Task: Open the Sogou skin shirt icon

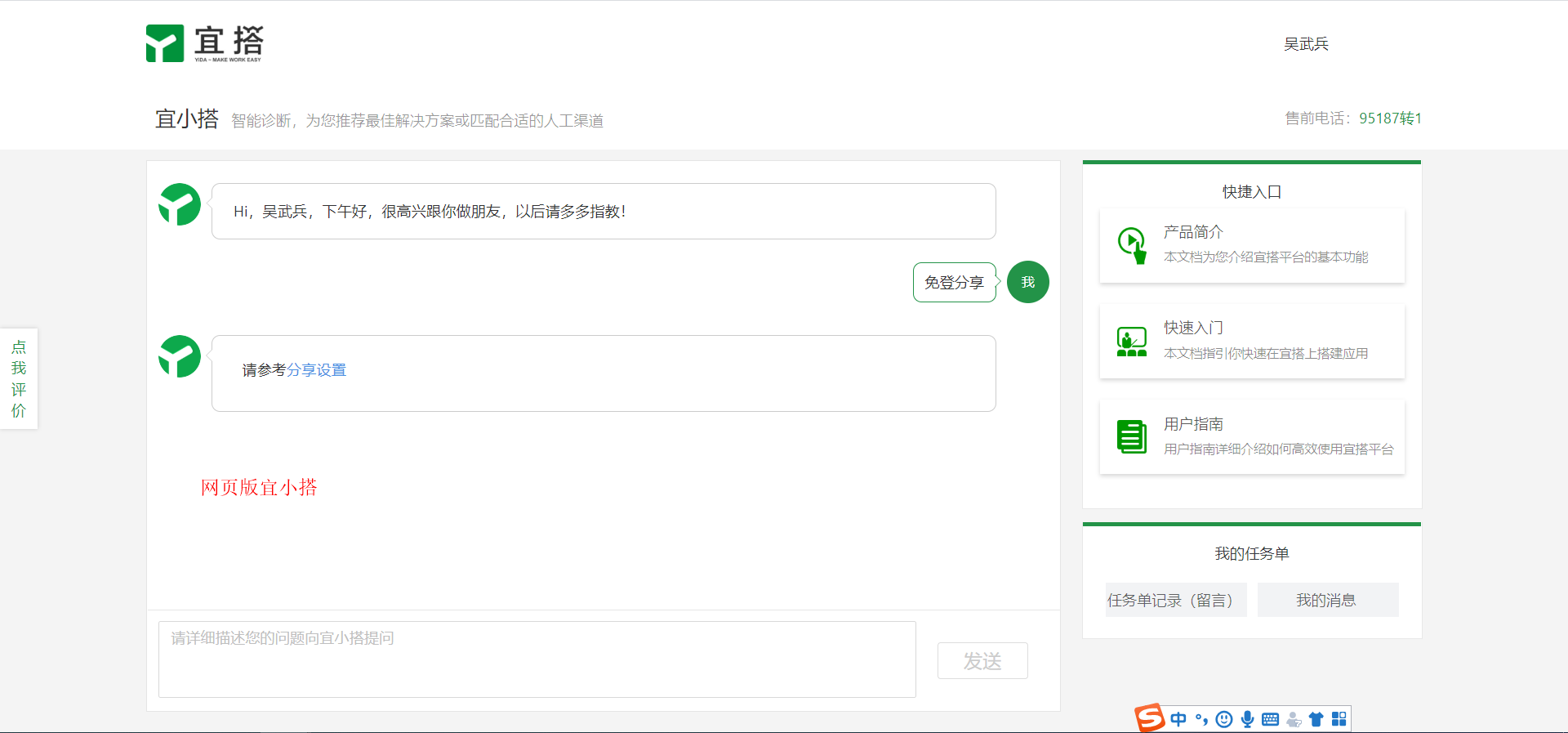Action: click(x=1316, y=719)
